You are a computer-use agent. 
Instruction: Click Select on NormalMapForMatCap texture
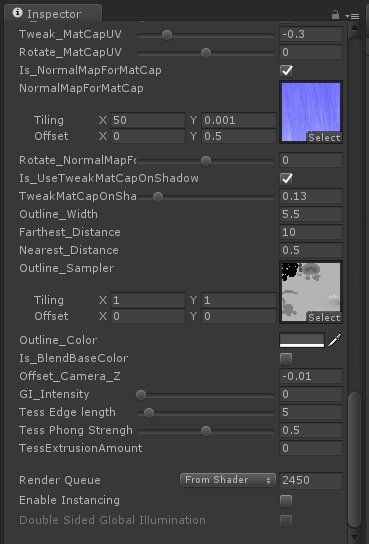pyautogui.click(x=324, y=137)
